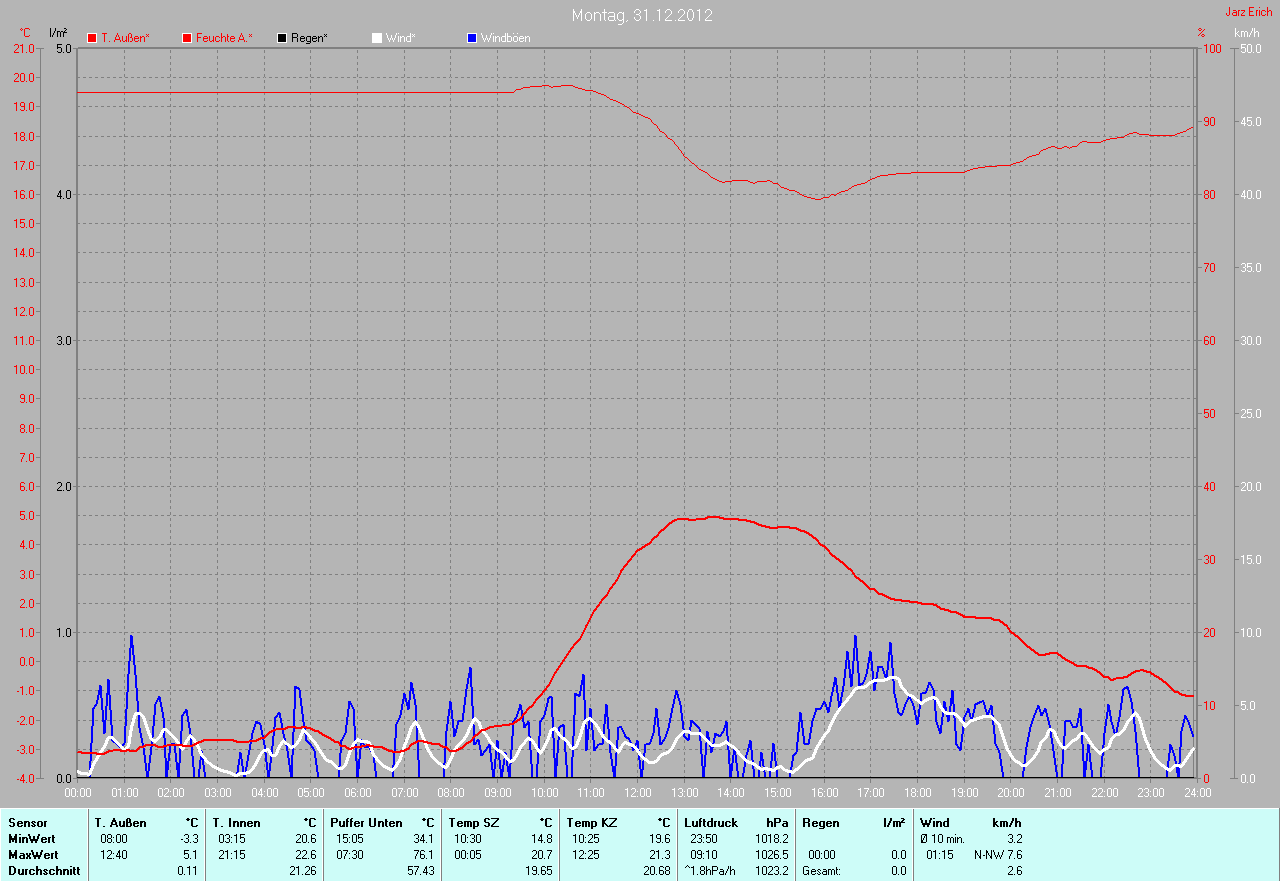Select the white Wind* legend swatch
The height and width of the screenshot is (881, 1280).
click(x=377, y=38)
